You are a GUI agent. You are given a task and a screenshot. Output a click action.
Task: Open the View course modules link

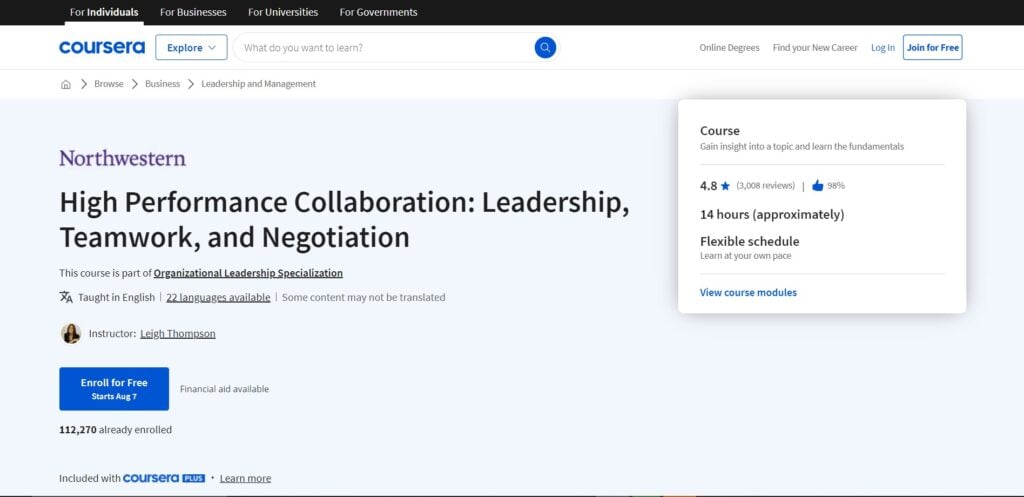tap(748, 292)
